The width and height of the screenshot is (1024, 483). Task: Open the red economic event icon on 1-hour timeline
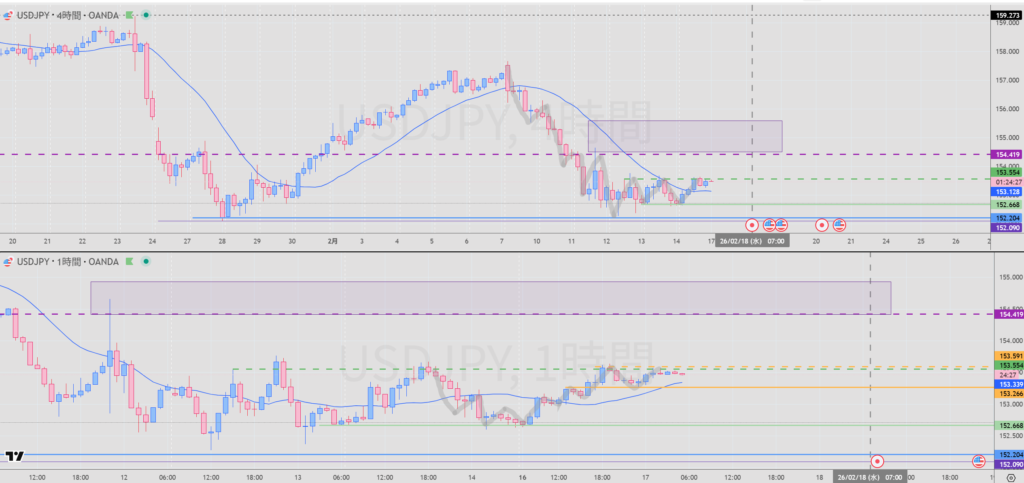click(x=877, y=461)
